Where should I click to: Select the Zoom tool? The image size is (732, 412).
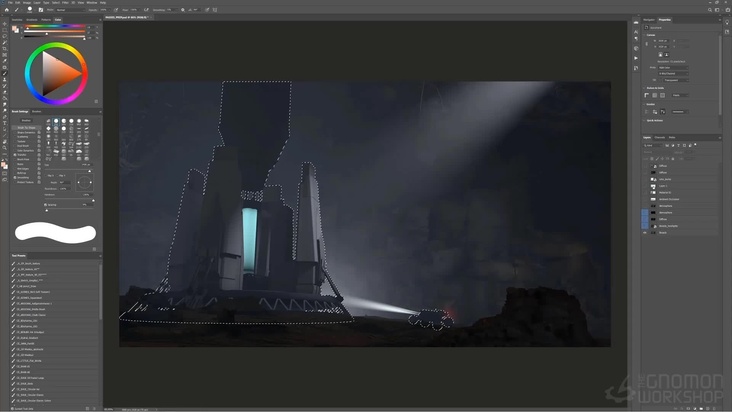5,147
